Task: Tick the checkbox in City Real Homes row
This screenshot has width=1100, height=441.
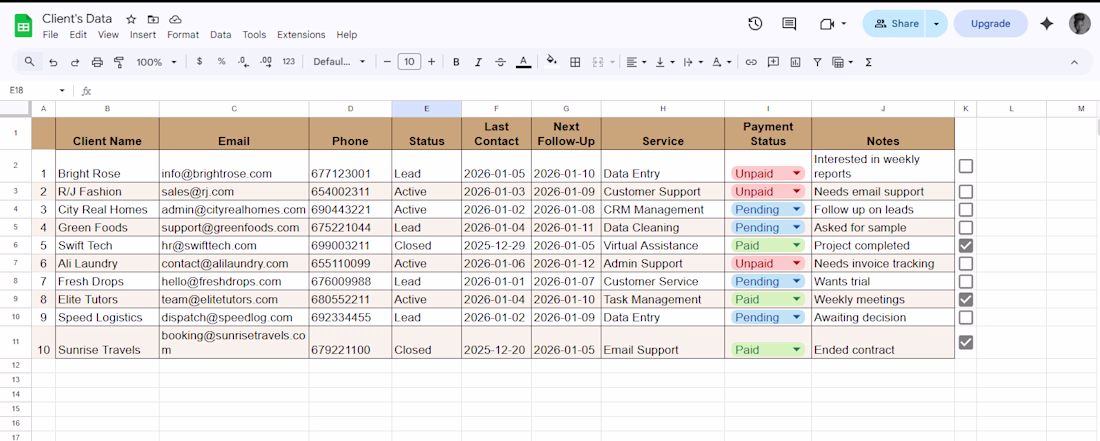Action: (966, 210)
